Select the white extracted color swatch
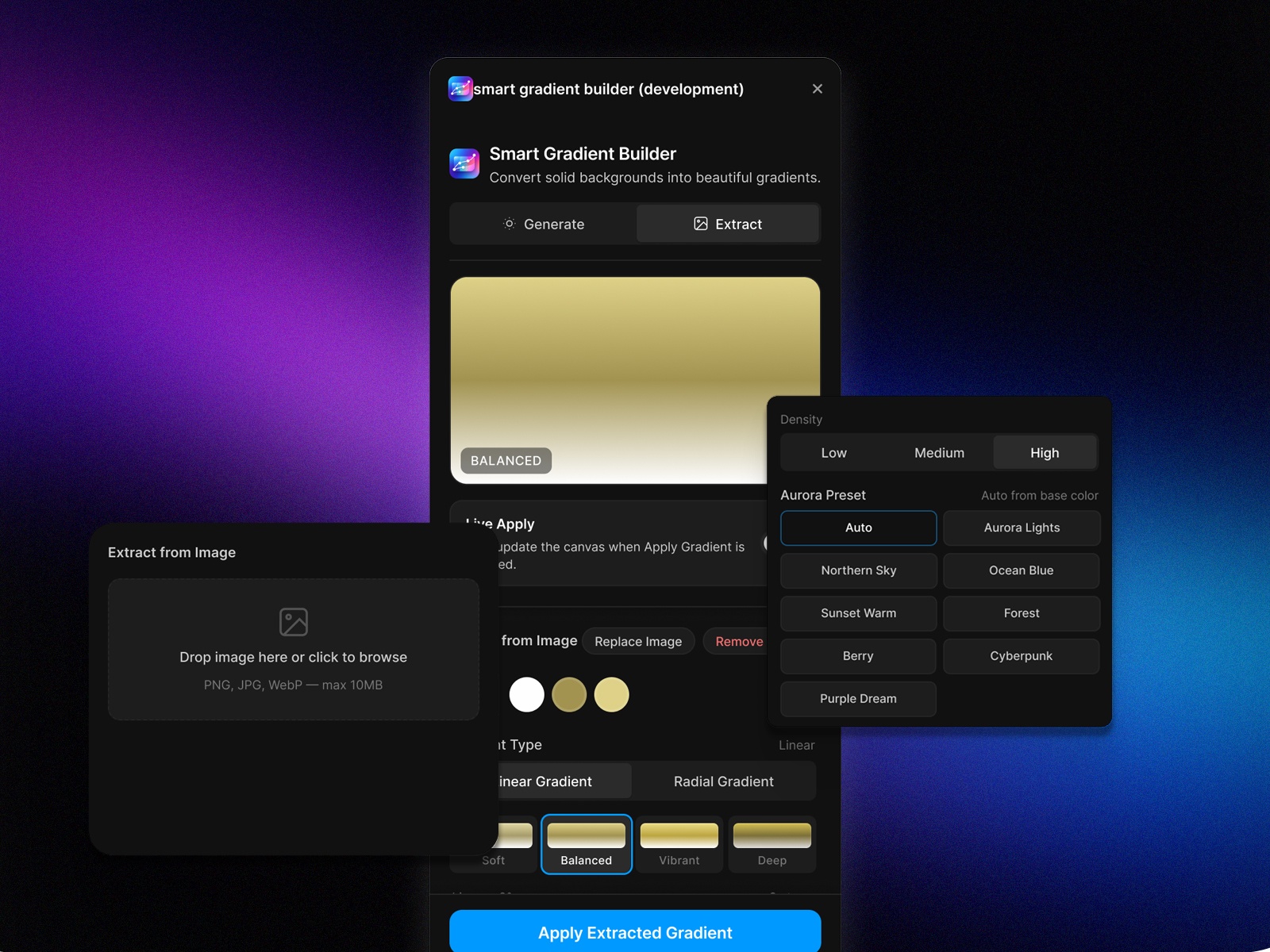1270x952 pixels. pyautogui.click(x=527, y=694)
